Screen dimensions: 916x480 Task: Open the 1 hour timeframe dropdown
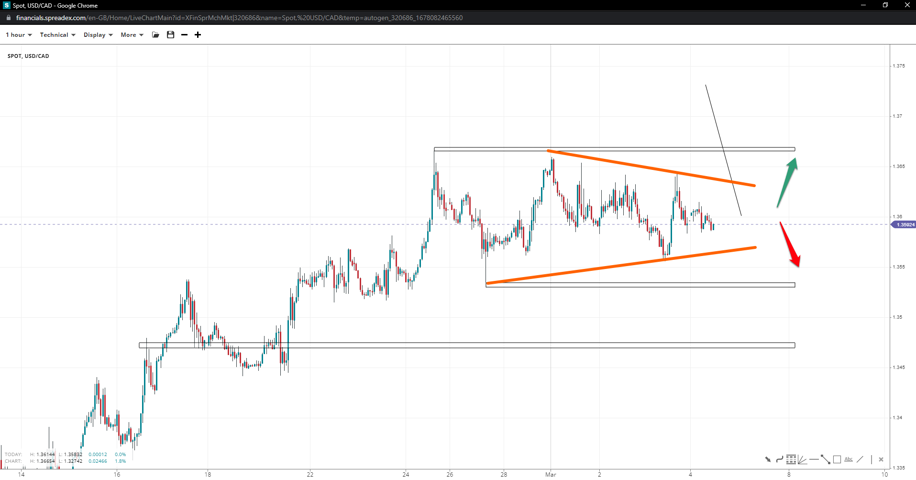pyautogui.click(x=18, y=35)
